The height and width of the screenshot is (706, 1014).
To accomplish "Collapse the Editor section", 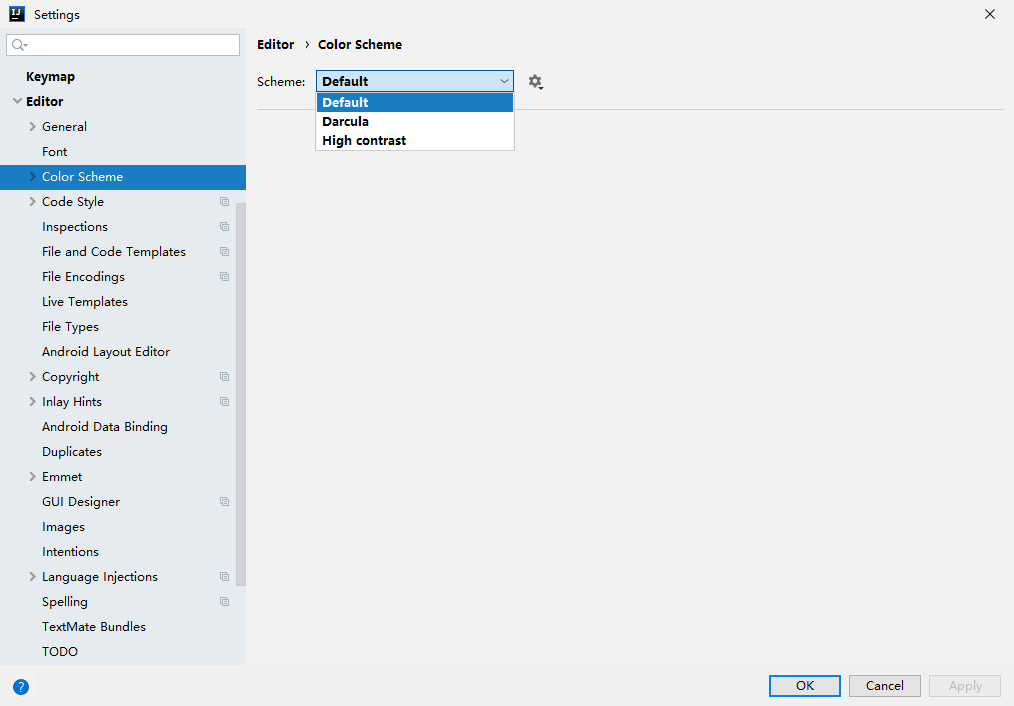I will 17,102.
